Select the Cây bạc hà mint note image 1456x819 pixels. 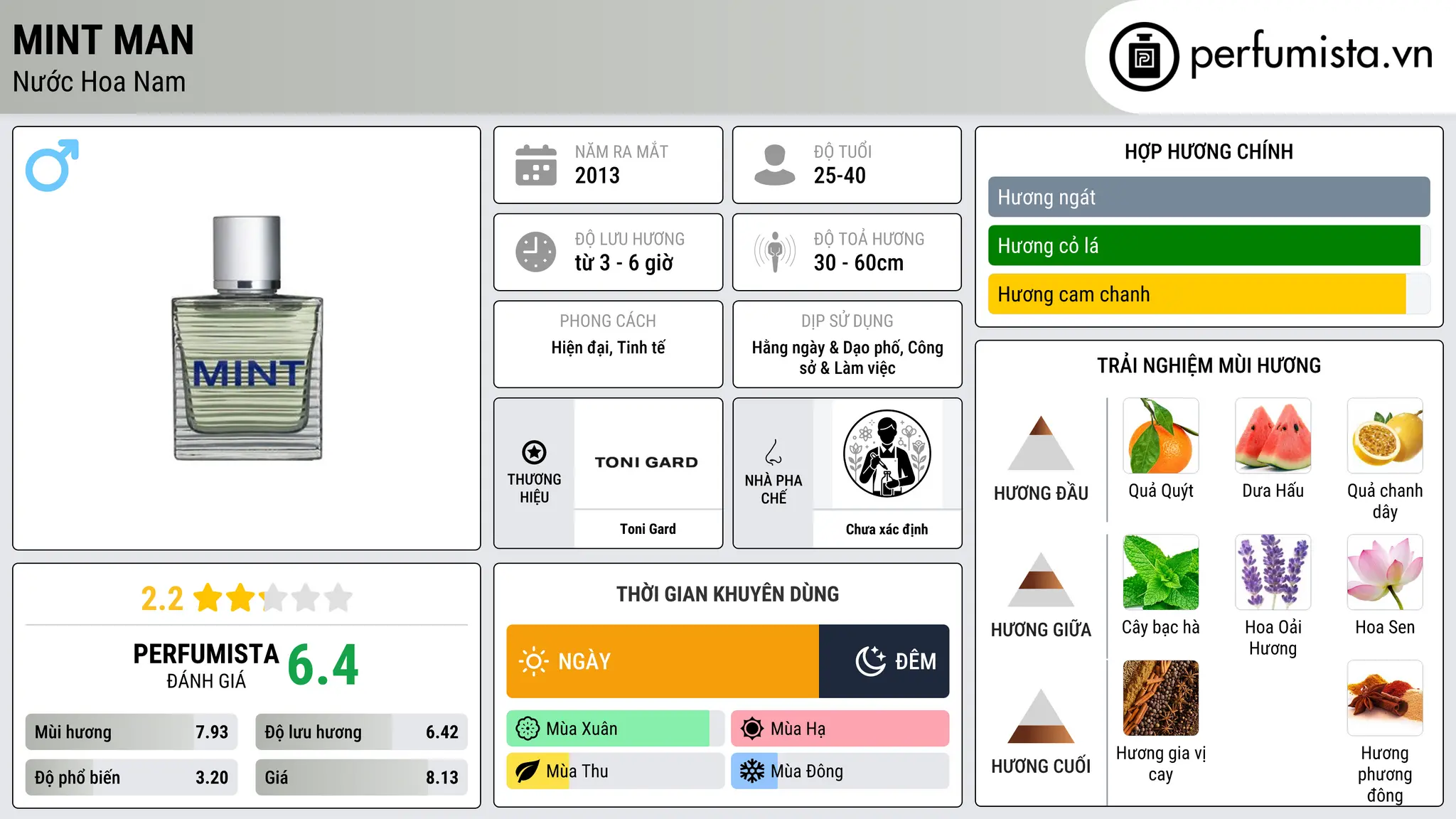pyautogui.click(x=1161, y=572)
